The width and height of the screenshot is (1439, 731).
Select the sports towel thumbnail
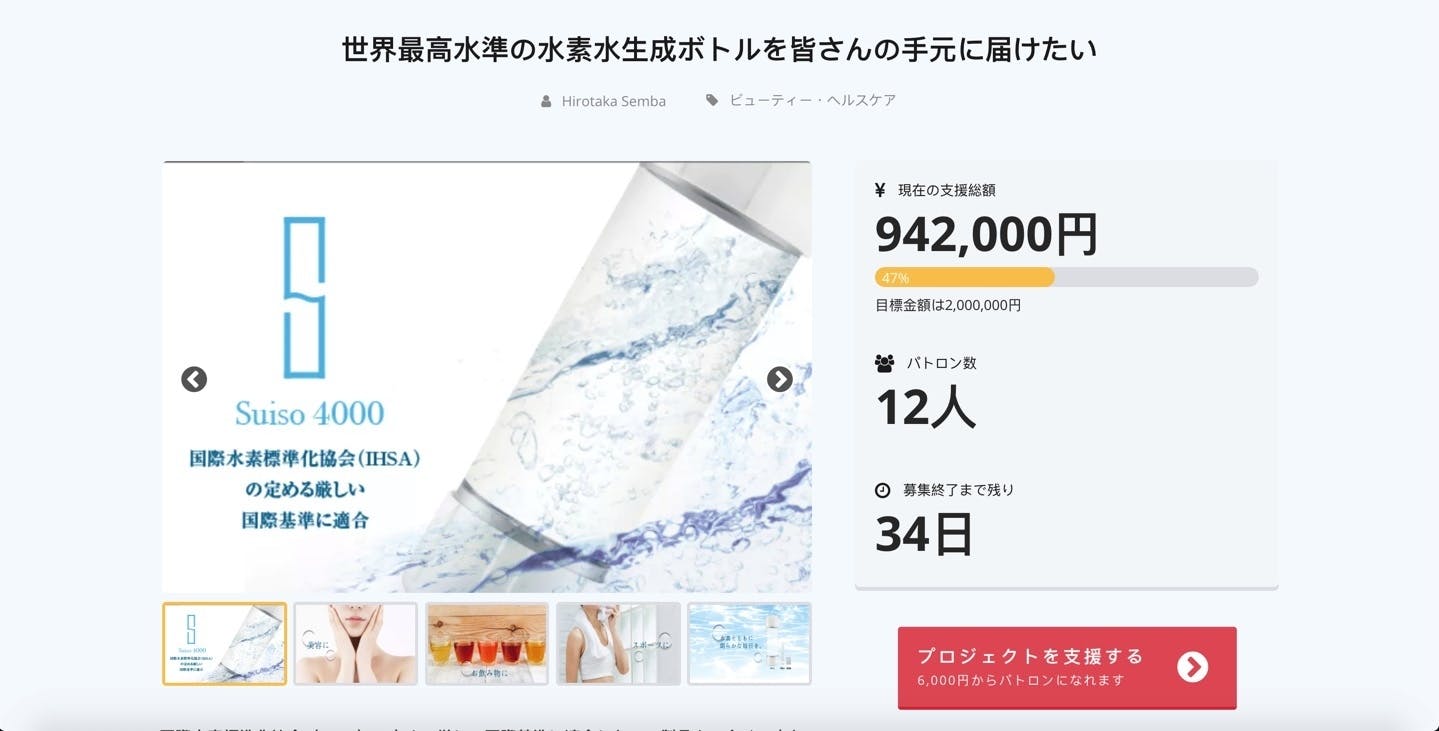(x=618, y=644)
